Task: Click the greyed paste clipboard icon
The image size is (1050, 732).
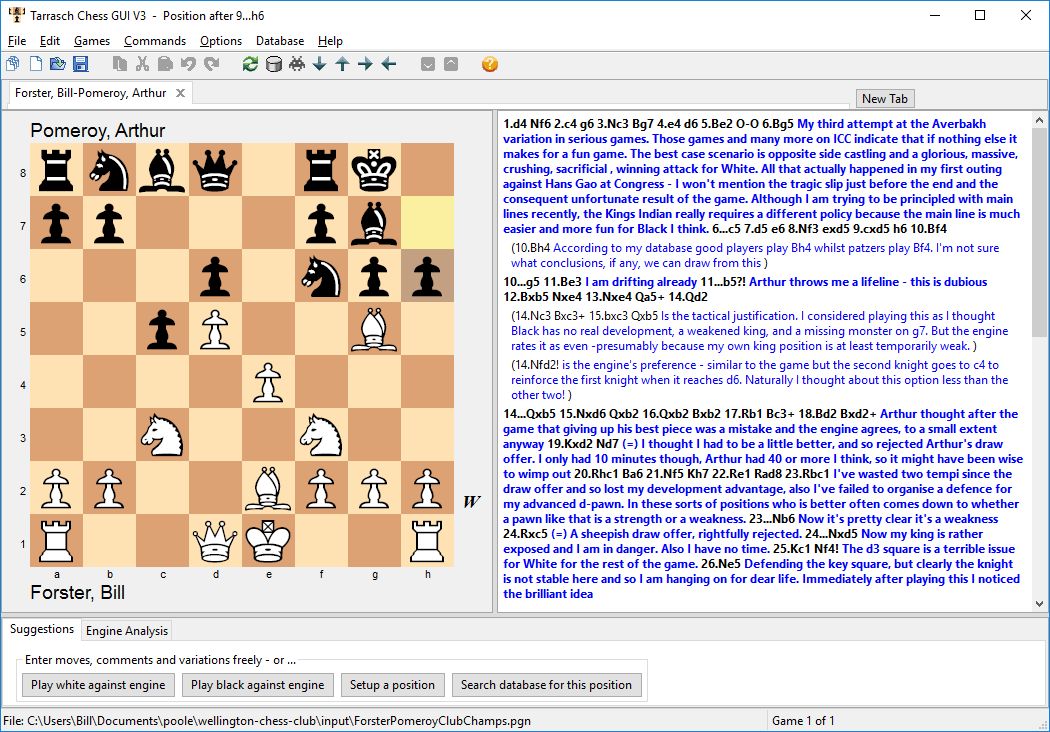Action: point(165,64)
